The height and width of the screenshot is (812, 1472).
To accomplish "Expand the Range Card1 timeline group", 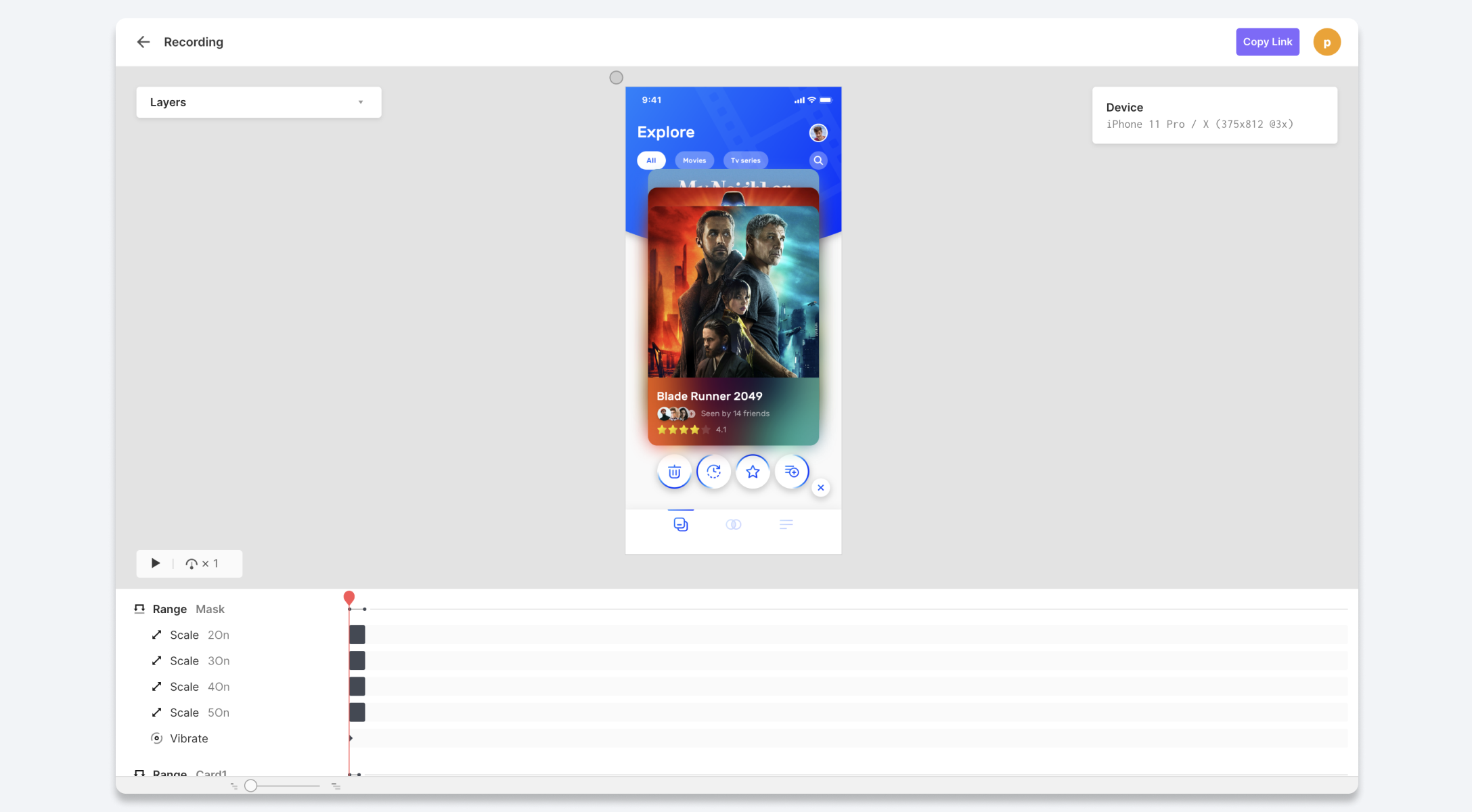I will tap(139, 773).
